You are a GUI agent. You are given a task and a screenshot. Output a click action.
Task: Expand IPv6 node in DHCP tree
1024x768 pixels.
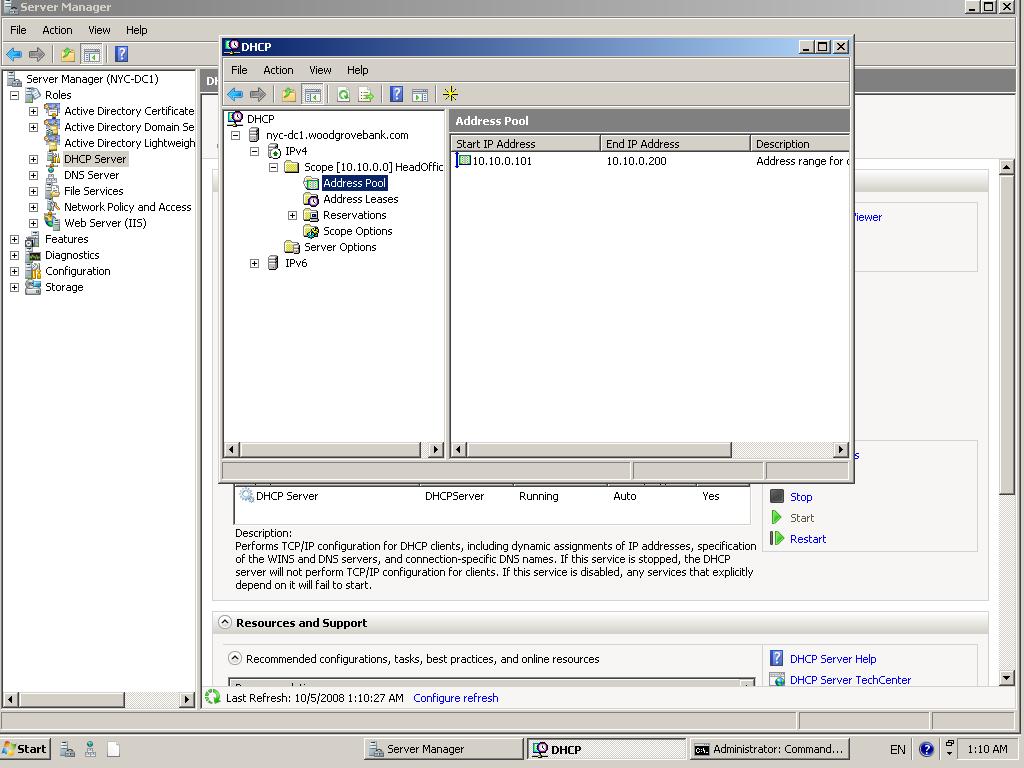click(x=255, y=263)
